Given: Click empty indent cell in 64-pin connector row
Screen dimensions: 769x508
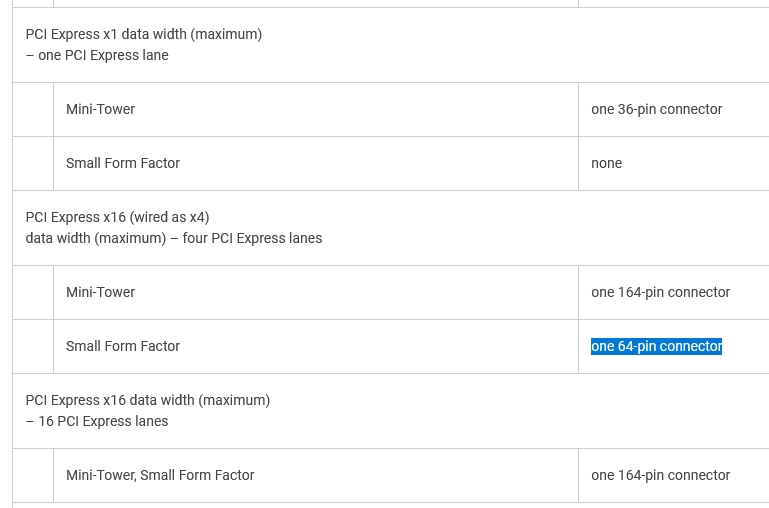Looking at the screenshot, I should 33,346.
